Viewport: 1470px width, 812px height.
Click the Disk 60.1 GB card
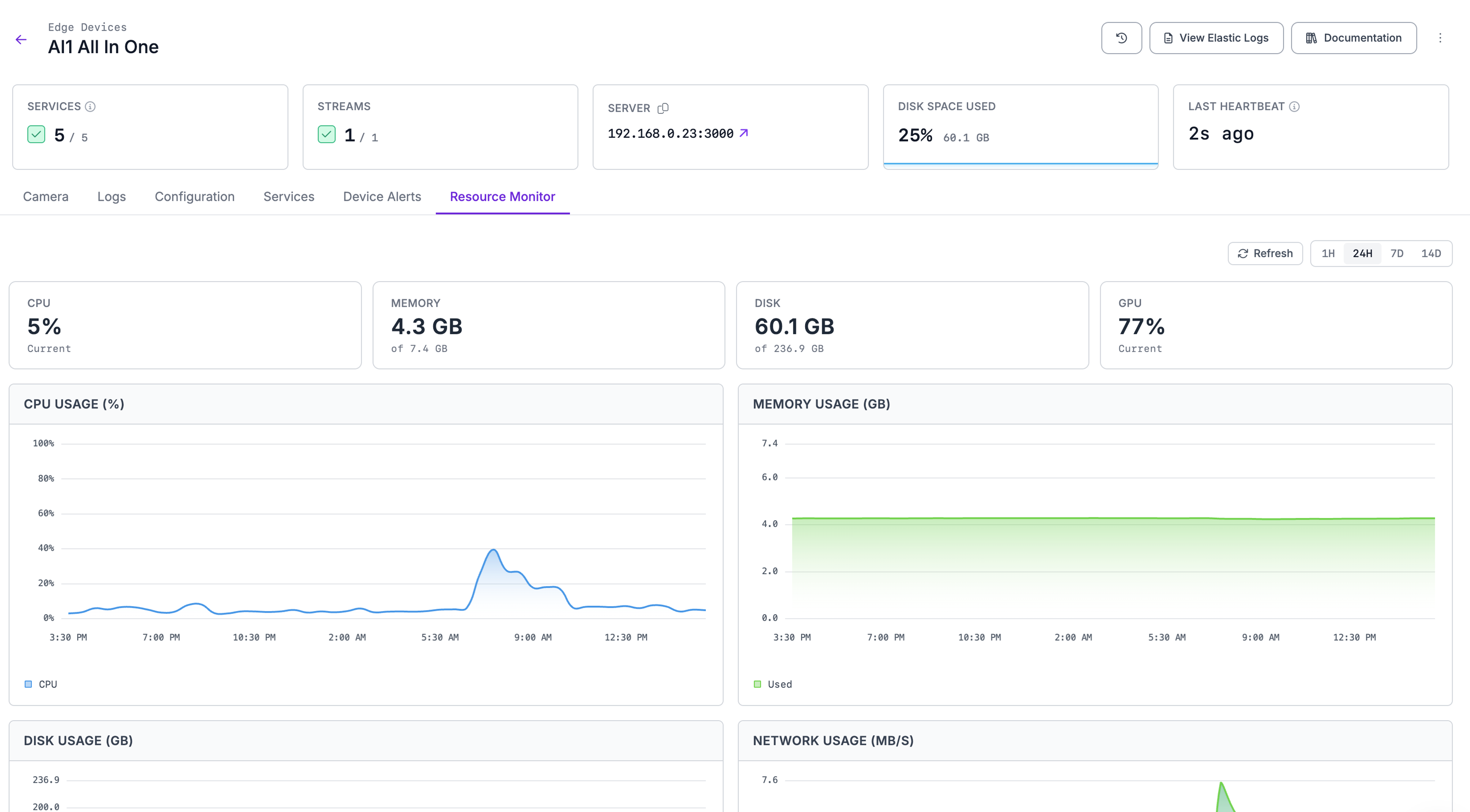pyautogui.click(x=912, y=325)
